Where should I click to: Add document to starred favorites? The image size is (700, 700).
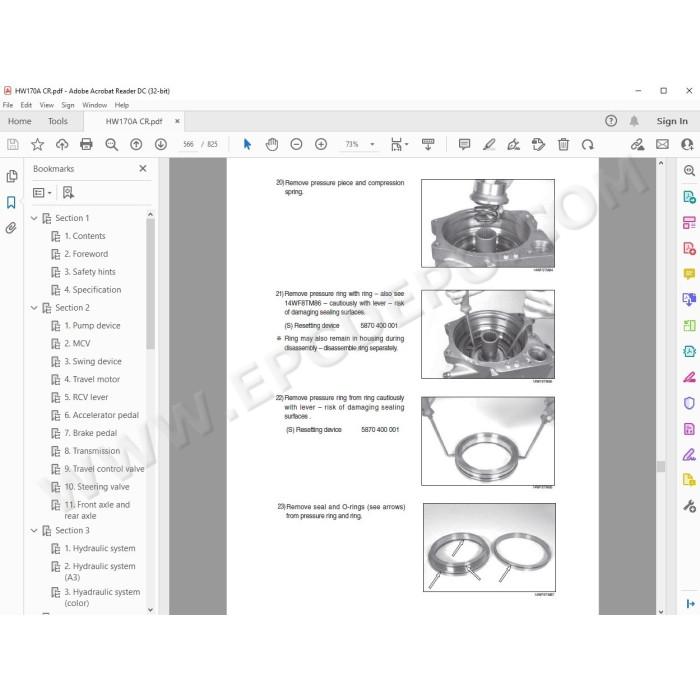coord(38,144)
